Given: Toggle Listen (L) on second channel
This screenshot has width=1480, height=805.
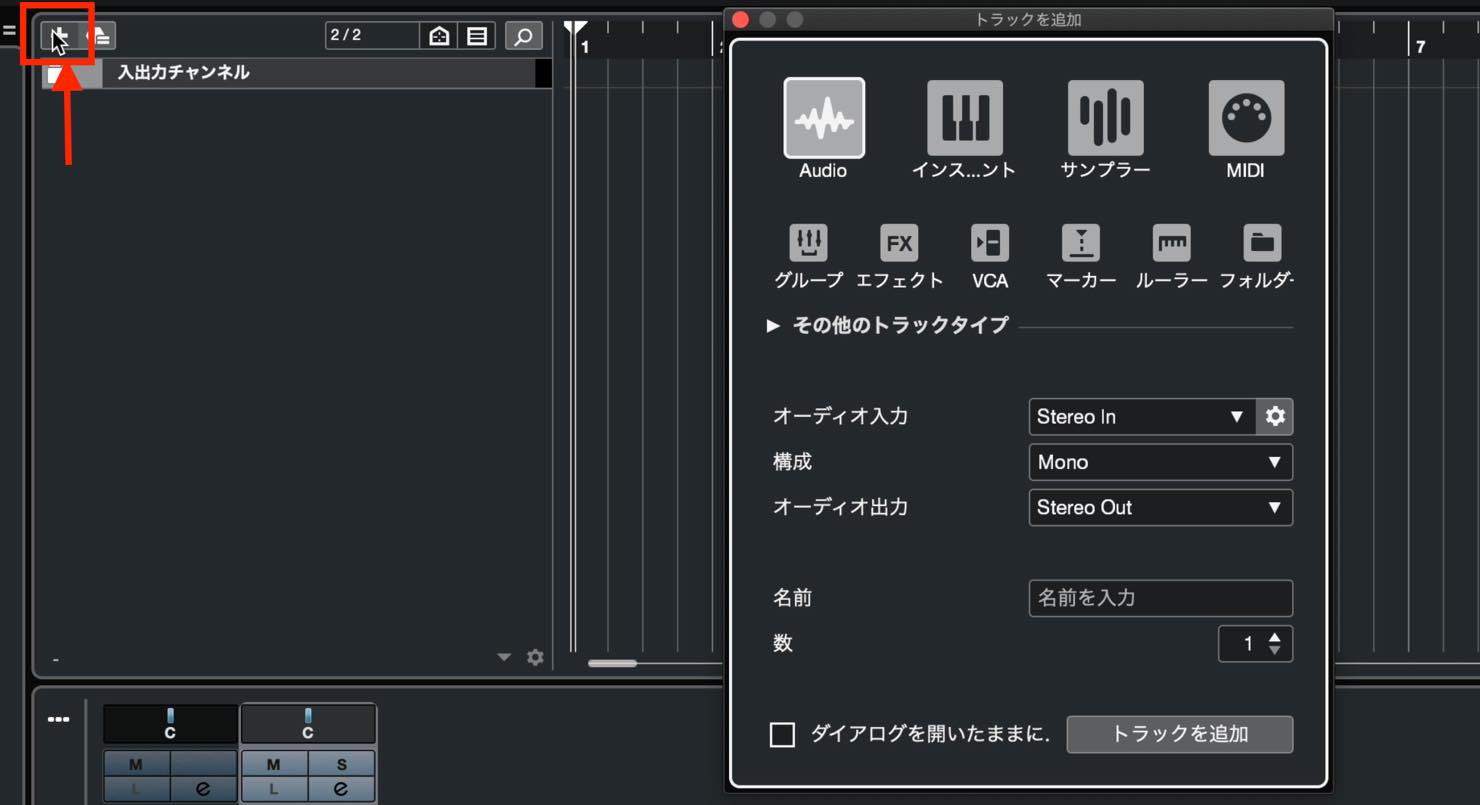Looking at the screenshot, I should click(x=274, y=789).
